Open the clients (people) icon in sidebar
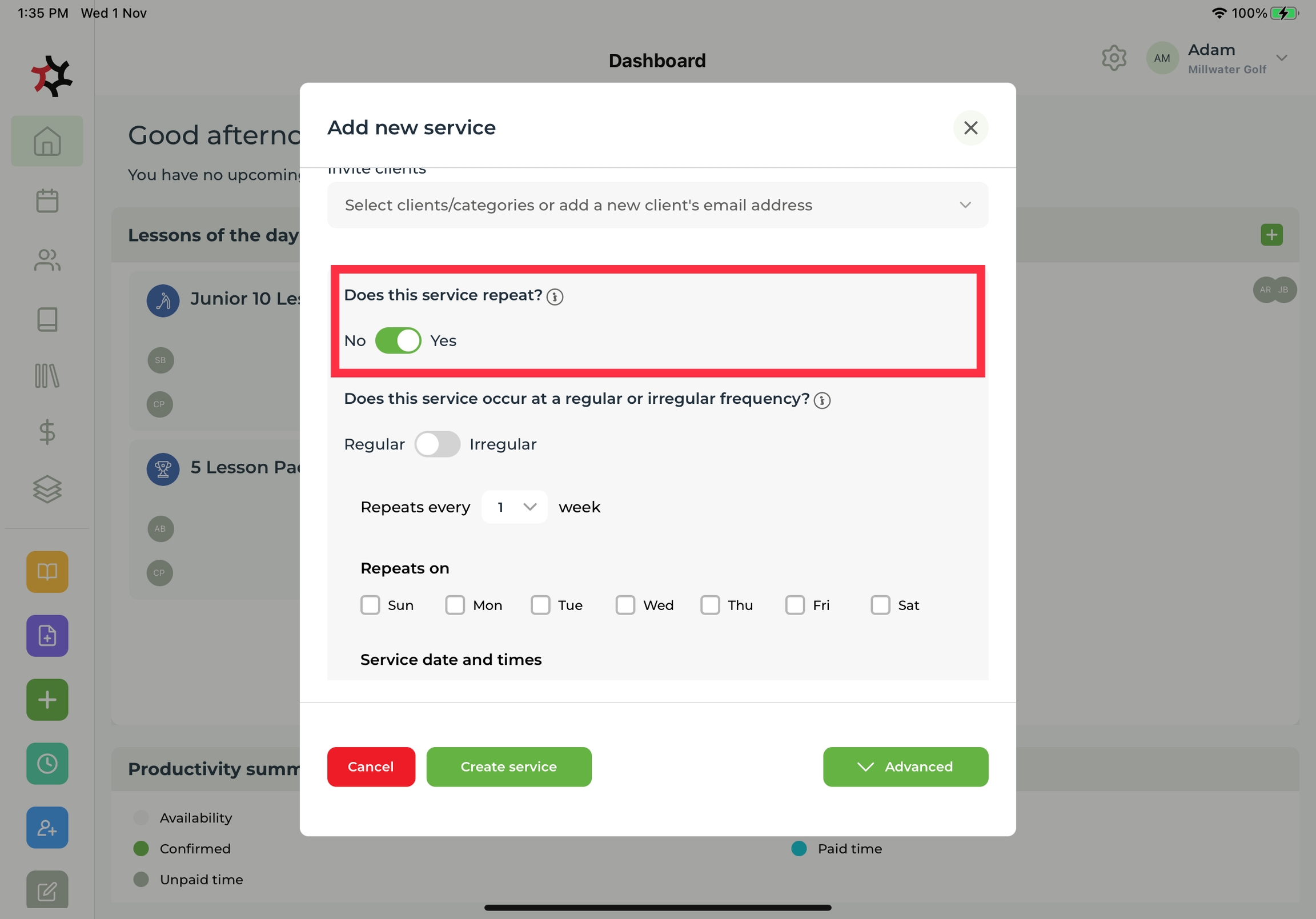This screenshot has height=919, width=1316. click(47, 260)
